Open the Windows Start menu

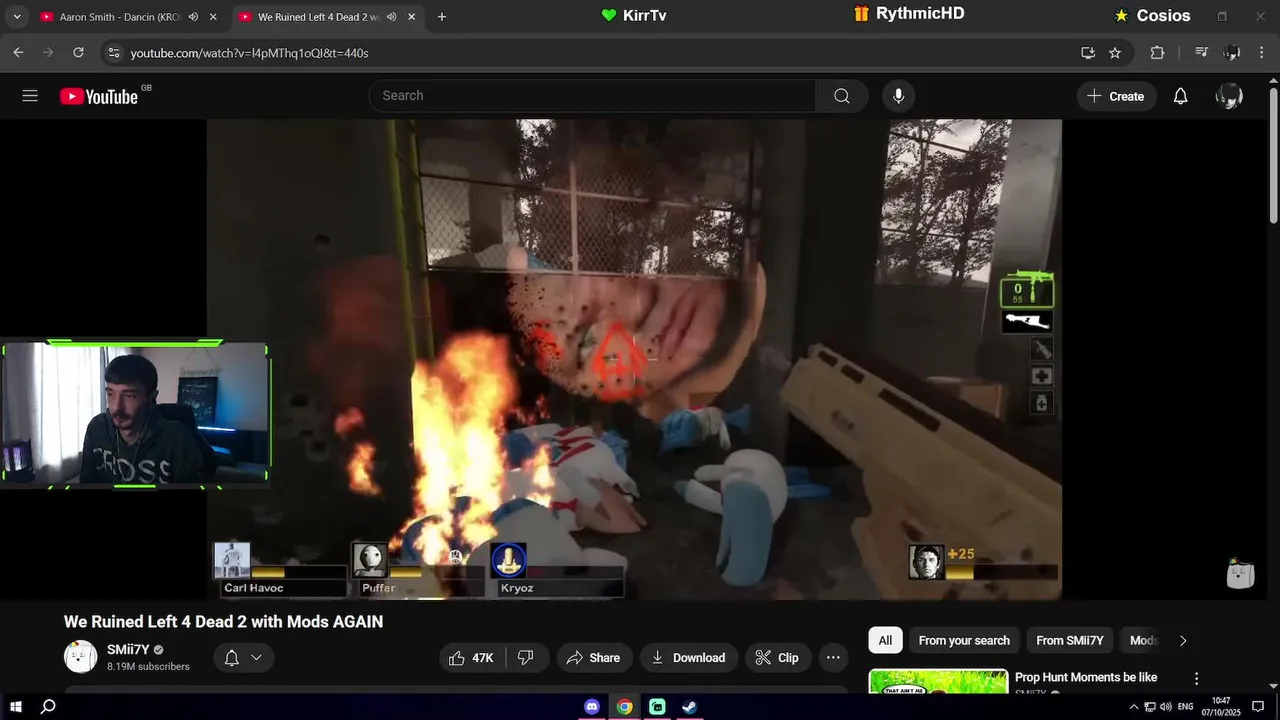tap(16, 707)
